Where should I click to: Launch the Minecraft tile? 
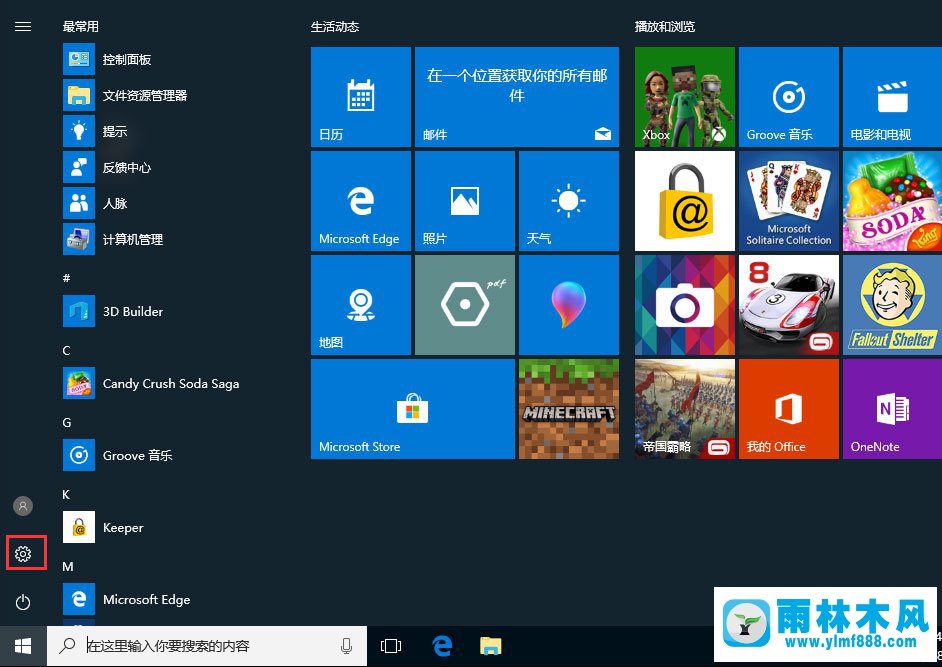568,409
